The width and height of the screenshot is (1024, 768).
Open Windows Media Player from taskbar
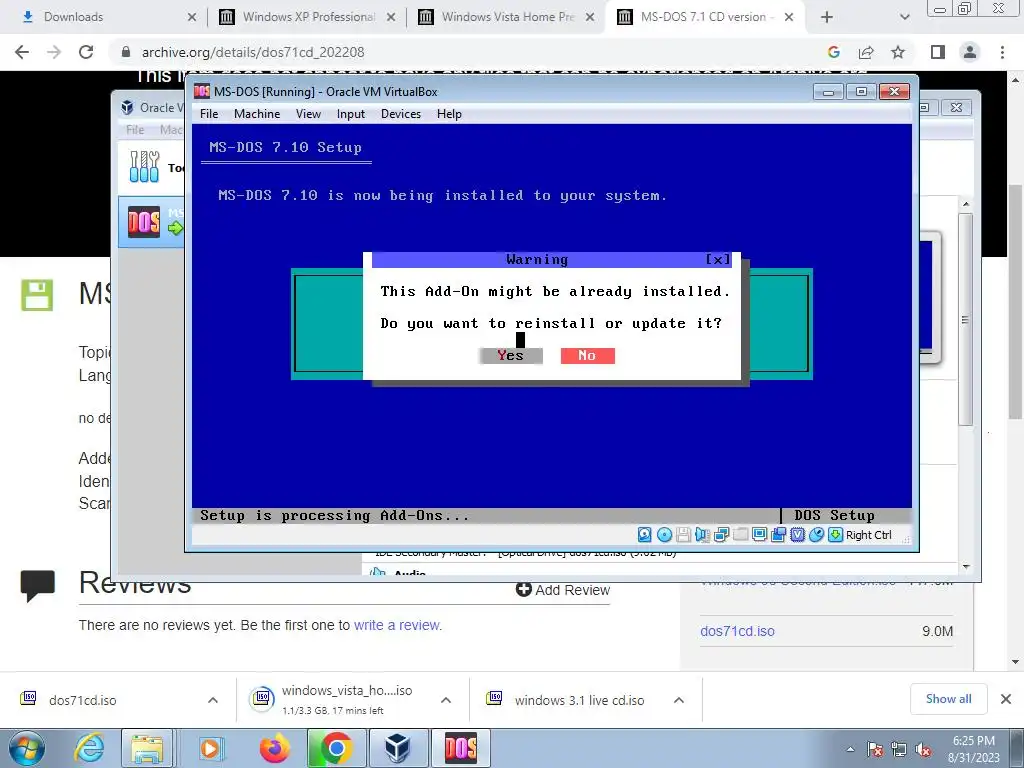[210, 748]
